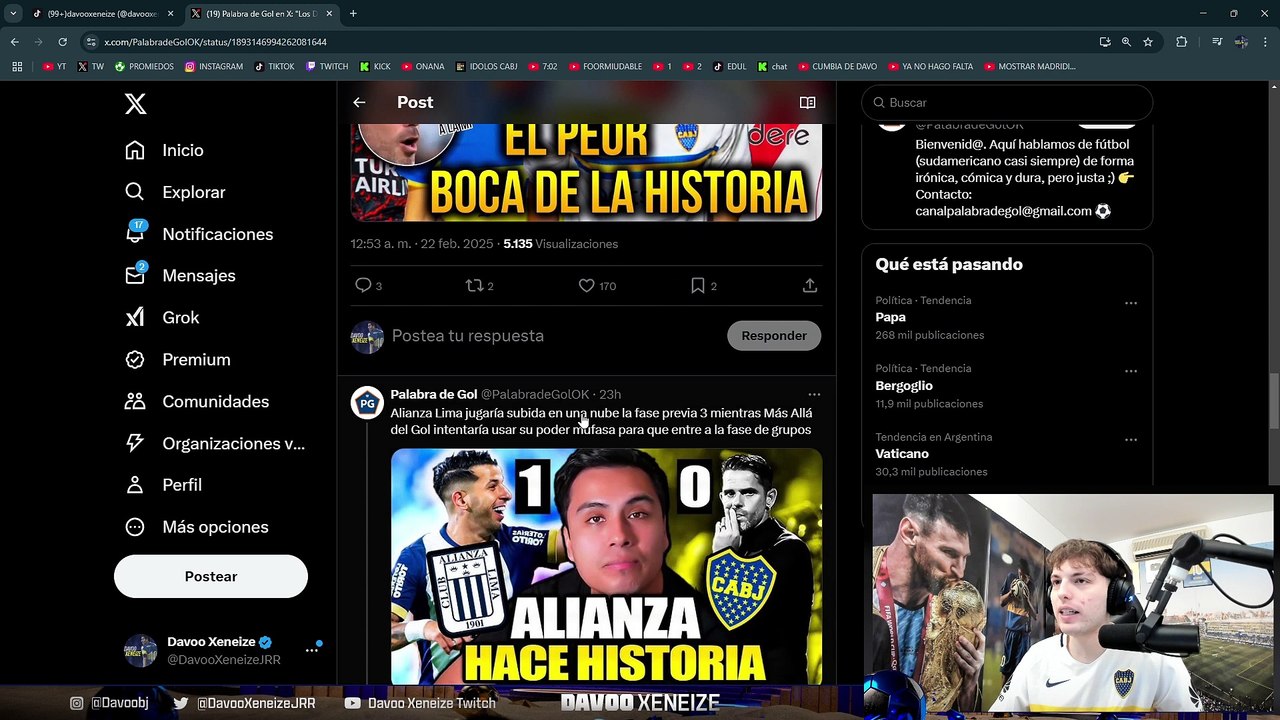Open the apps grid in bookmarks bar

coord(17,67)
